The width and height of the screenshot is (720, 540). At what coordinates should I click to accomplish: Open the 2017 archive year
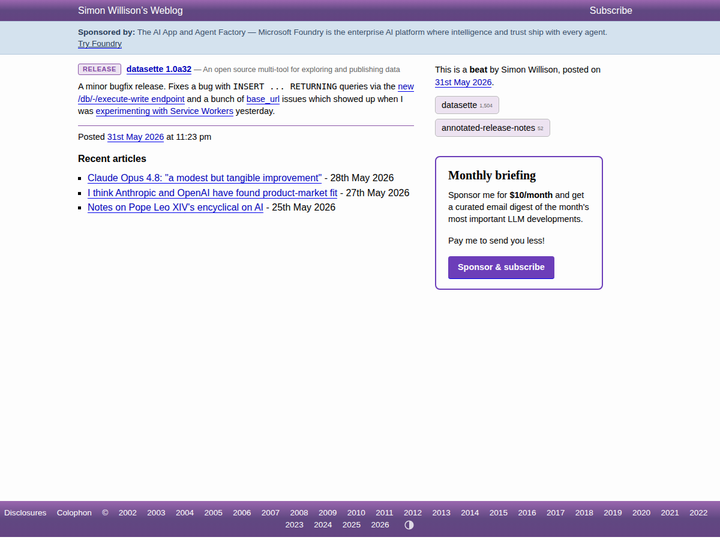point(555,513)
